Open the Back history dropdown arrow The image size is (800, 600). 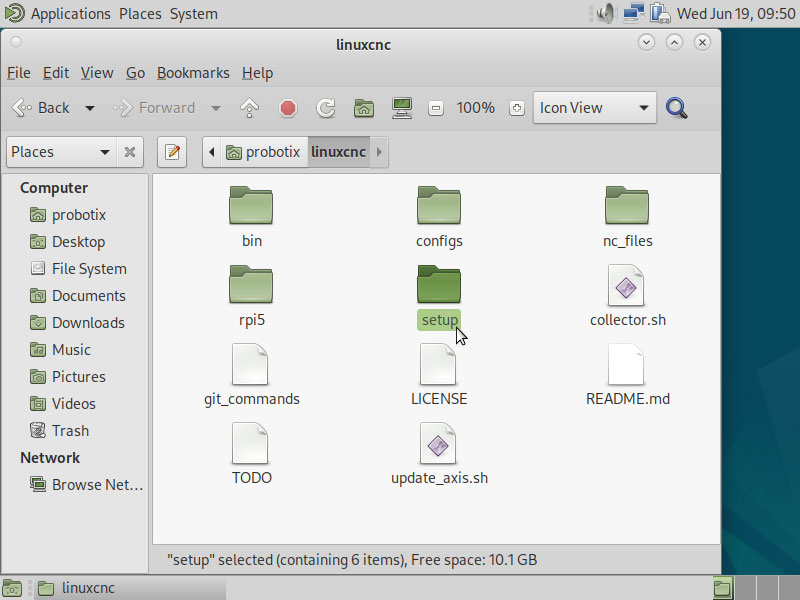pos(90,108)
